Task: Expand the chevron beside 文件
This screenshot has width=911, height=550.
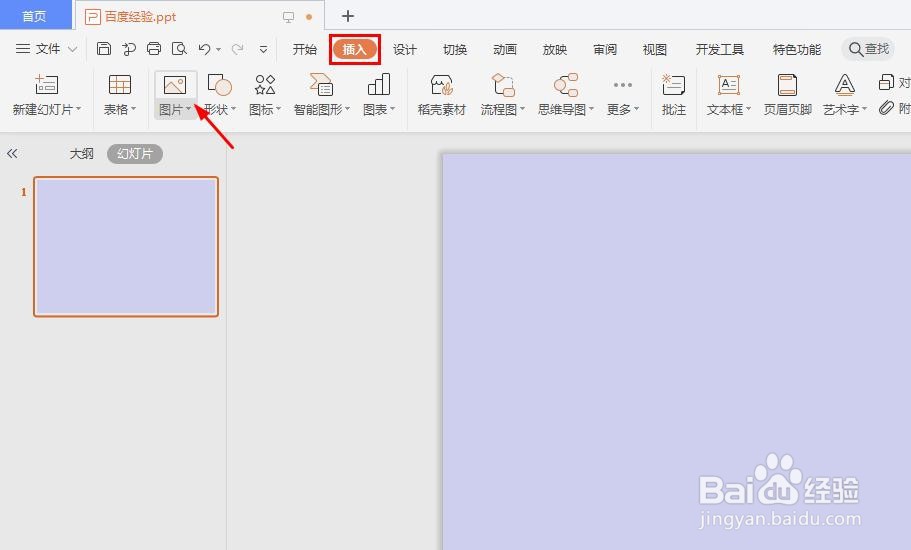Action: click(73, 49)
